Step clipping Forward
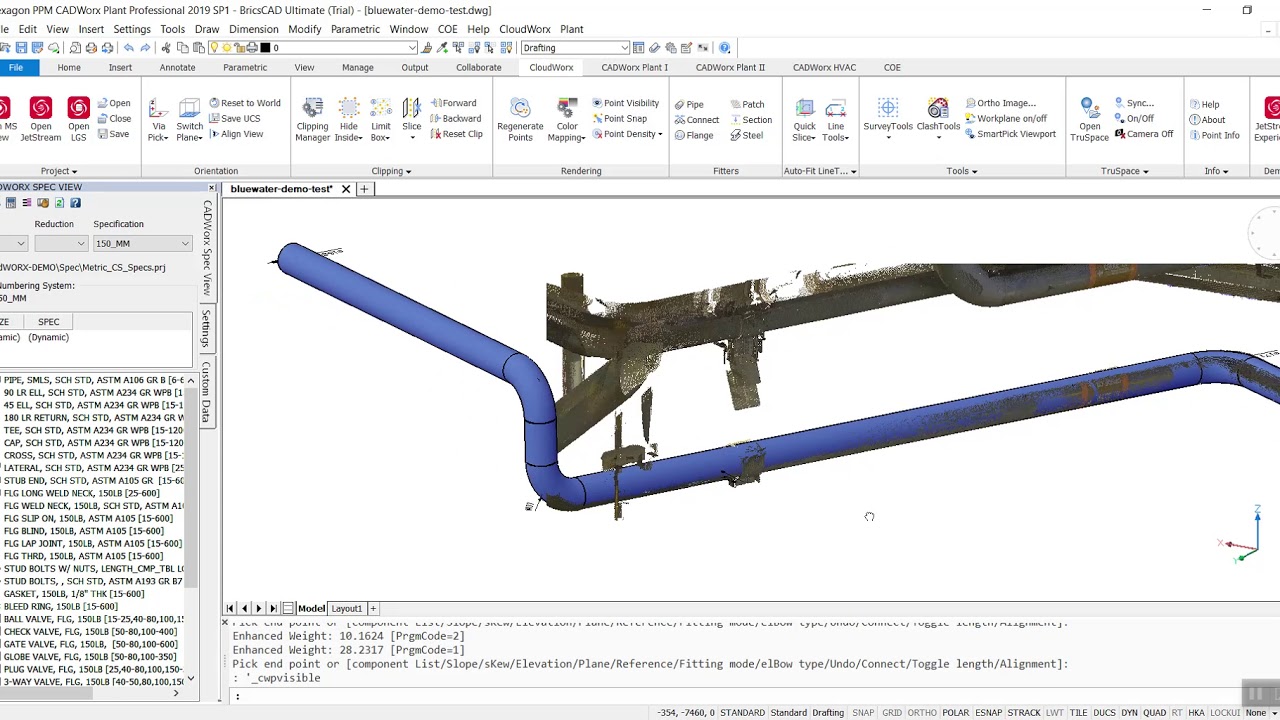The height and width of the screenshot is (720, 1280). [453, 103]
